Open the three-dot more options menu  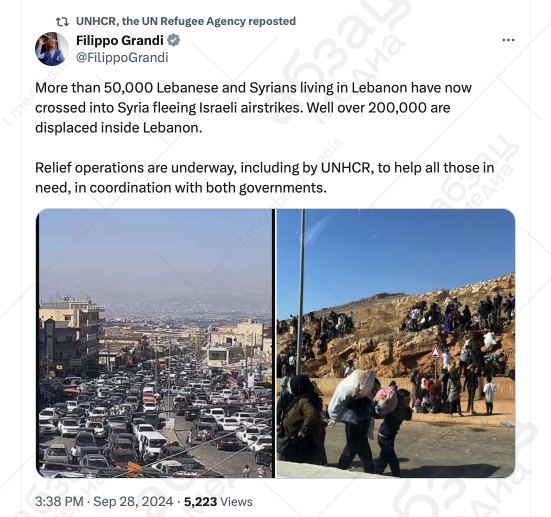[x=508, y=40]
